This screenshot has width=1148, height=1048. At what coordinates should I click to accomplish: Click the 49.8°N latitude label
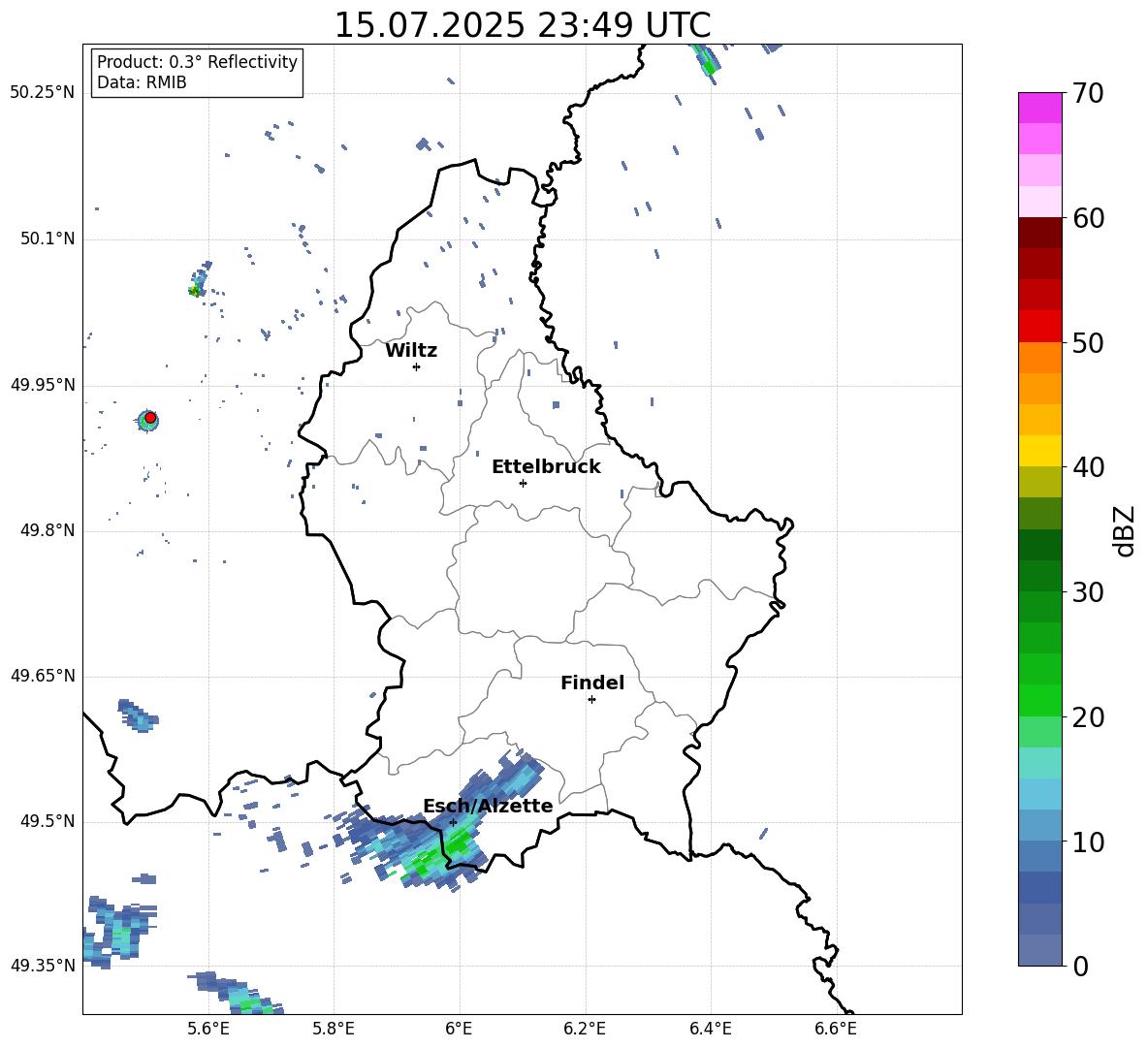[48, 530]
